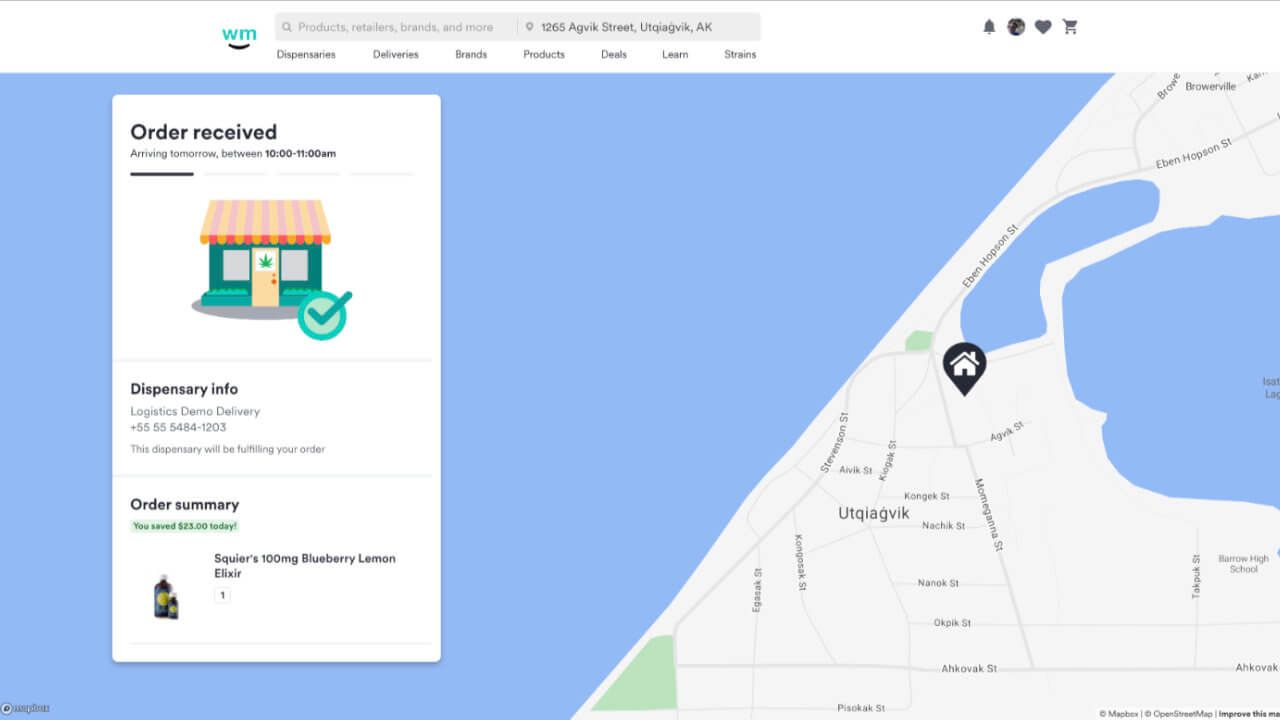
Task: Click the arrival time 10:00-11:00am text
Action: tap(300, 154)
